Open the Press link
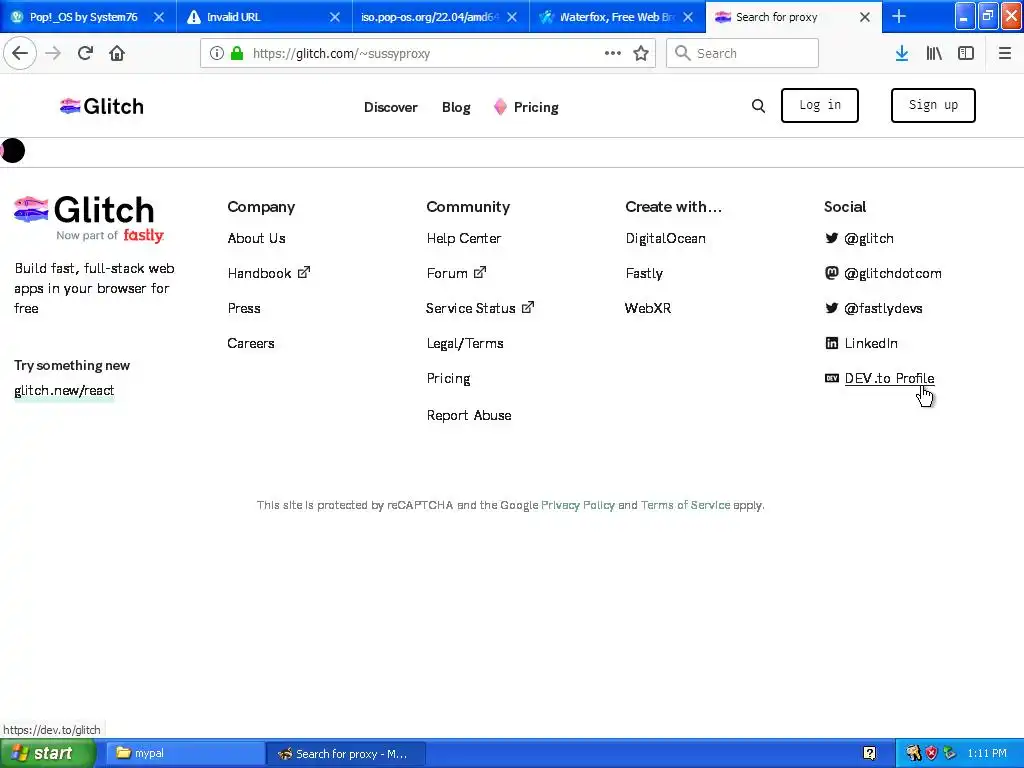 click(244, 308)
